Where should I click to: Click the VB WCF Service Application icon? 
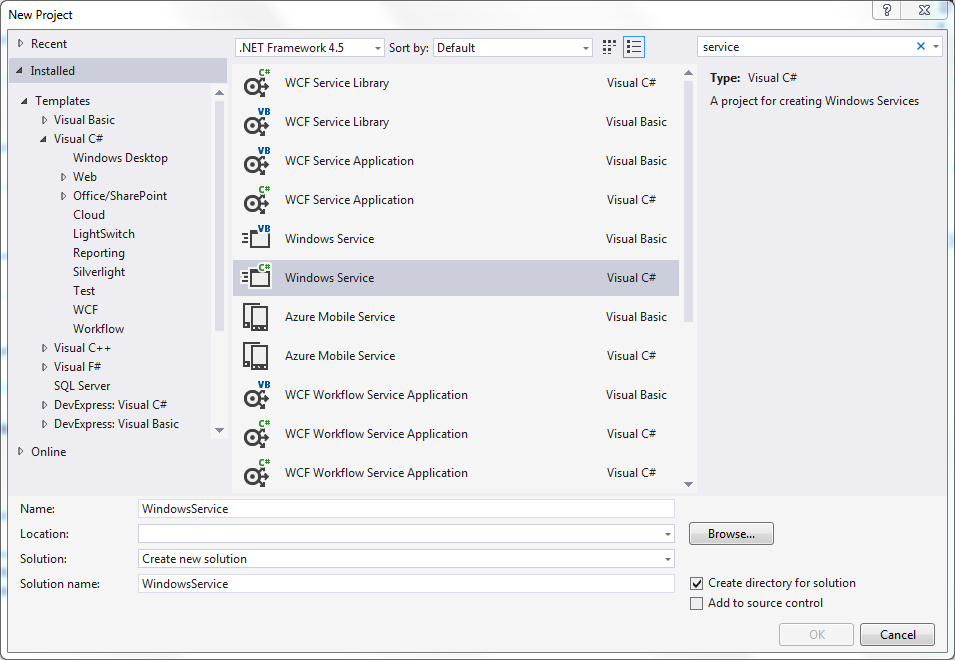[x=256, y=161]
